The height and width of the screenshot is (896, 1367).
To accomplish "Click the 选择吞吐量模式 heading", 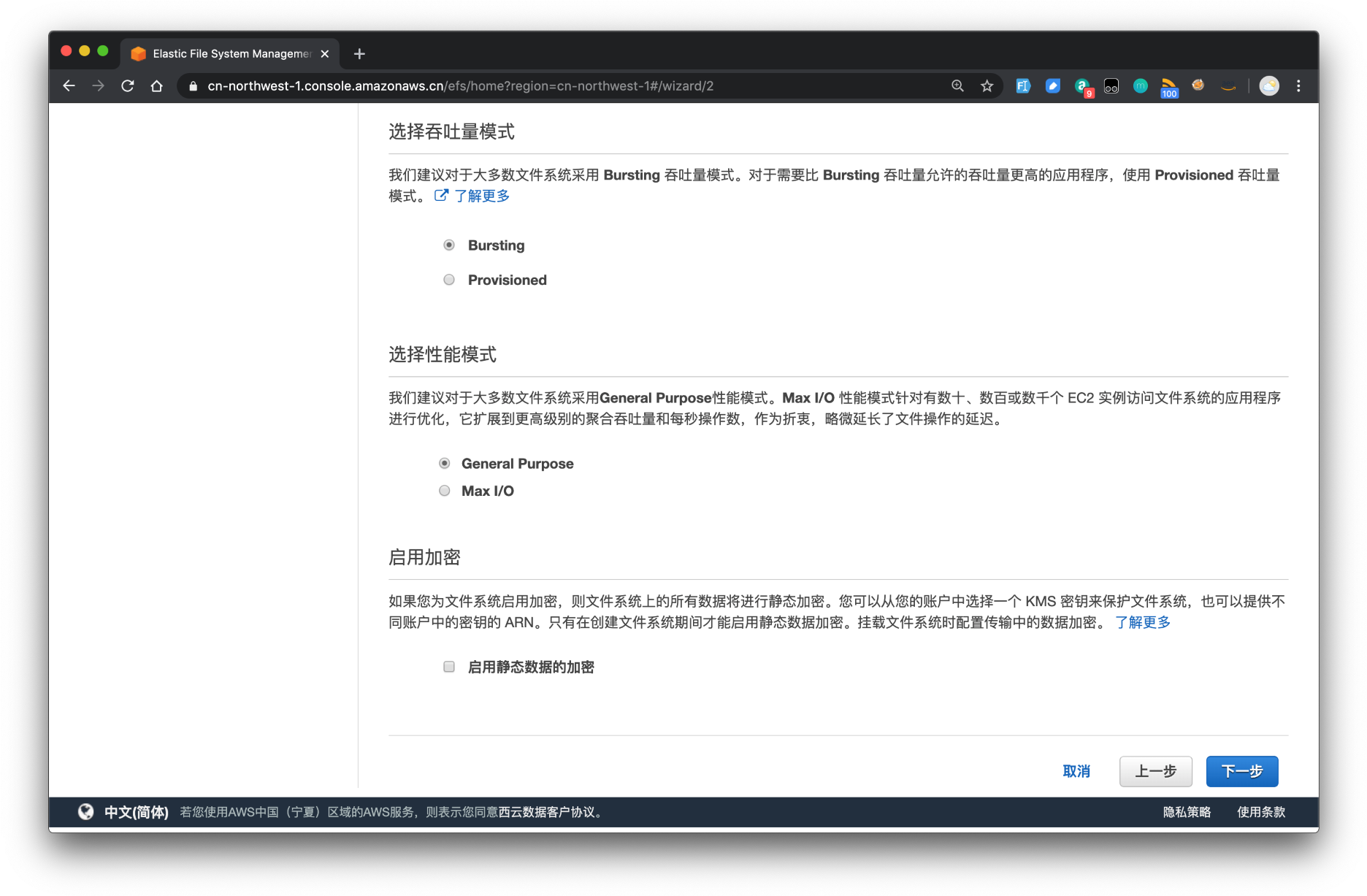I will 451,131.
